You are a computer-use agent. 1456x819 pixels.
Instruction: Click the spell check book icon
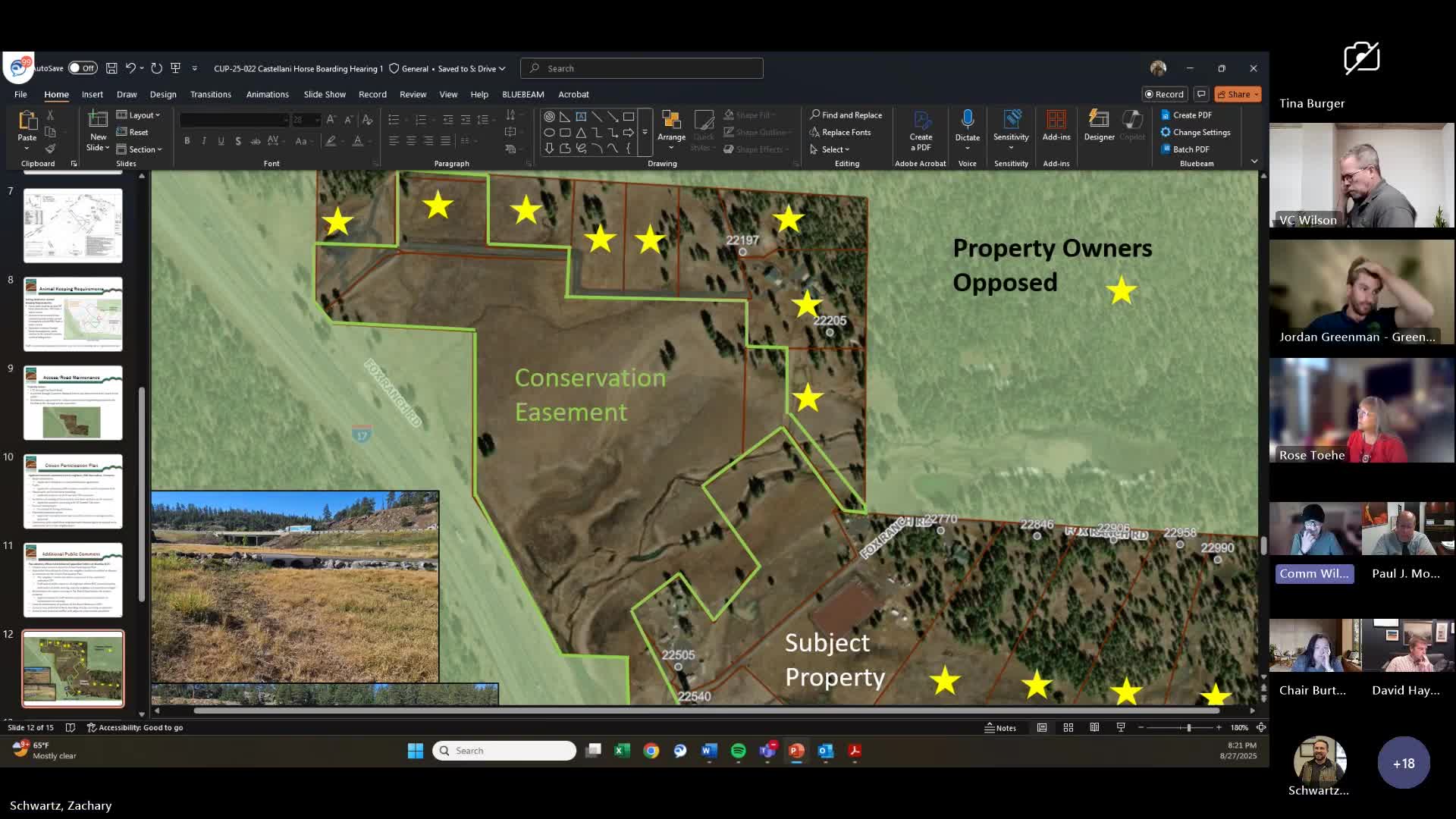point(71,727)
